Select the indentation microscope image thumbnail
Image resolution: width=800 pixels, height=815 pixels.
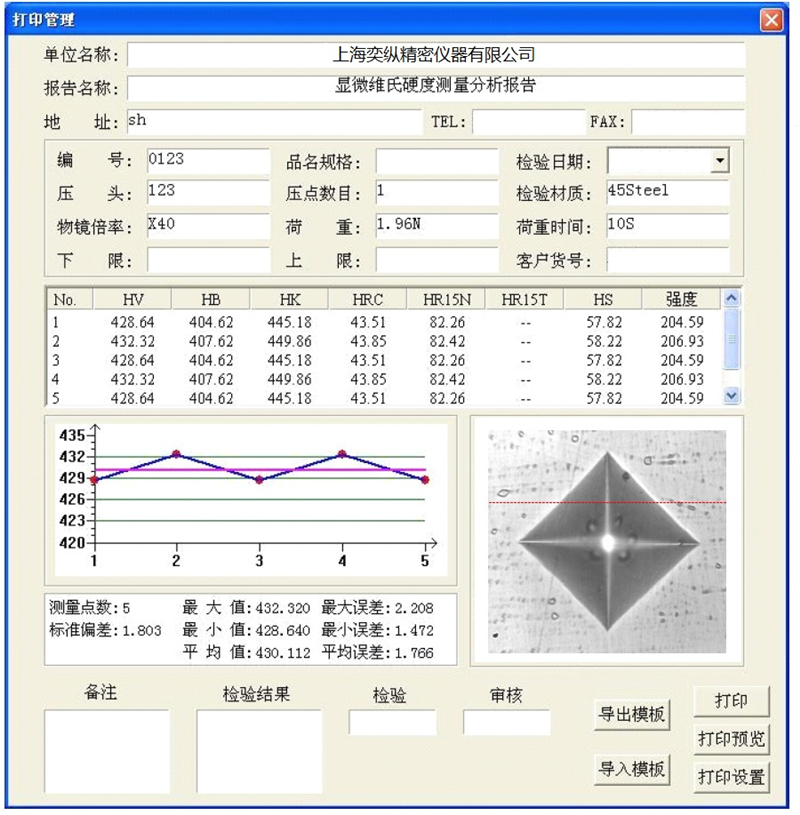click(607, 541)
